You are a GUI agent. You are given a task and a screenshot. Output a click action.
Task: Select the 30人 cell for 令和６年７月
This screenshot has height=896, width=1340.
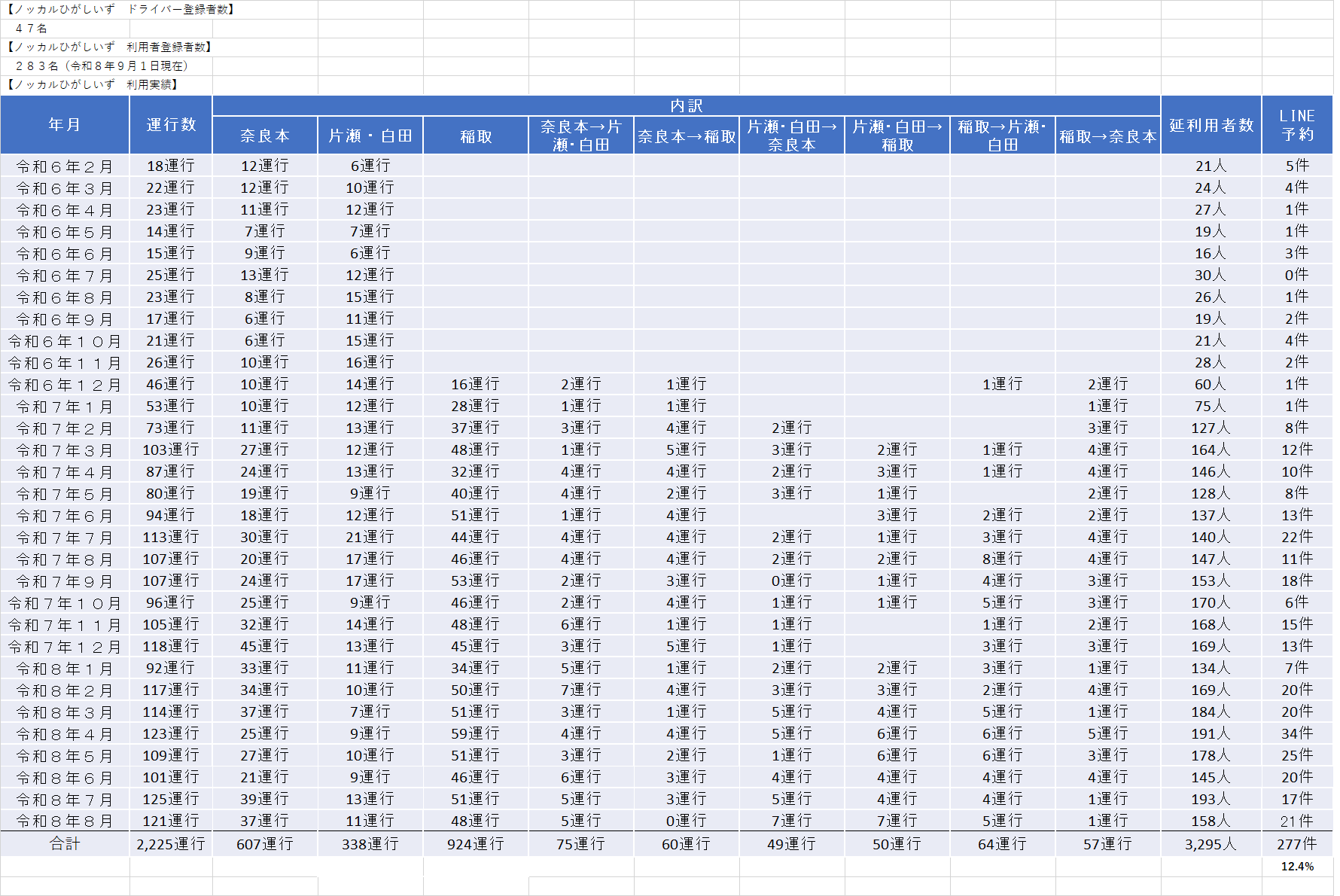(x=1211, y=275)
